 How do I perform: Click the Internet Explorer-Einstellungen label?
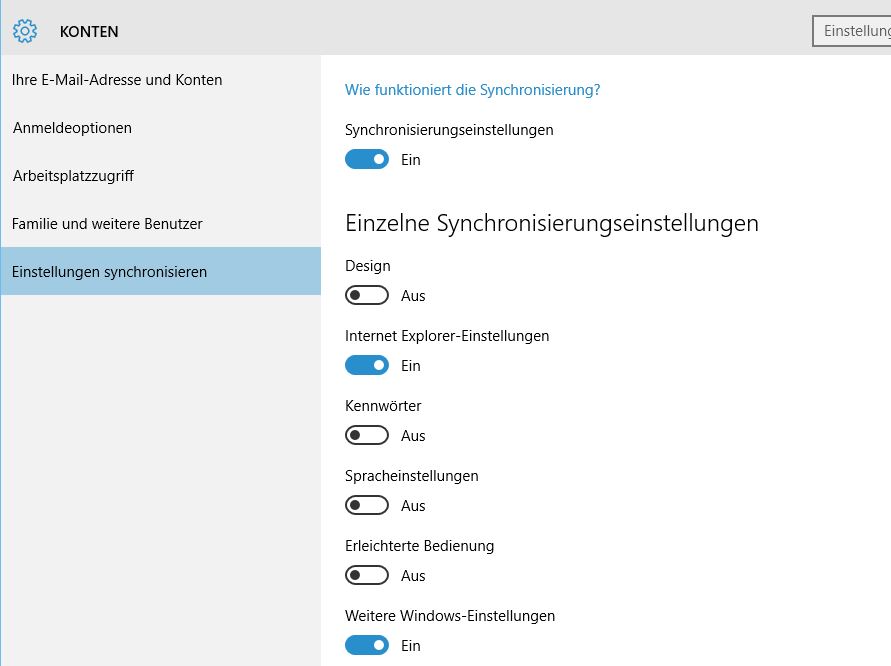(x=447, y=336)
